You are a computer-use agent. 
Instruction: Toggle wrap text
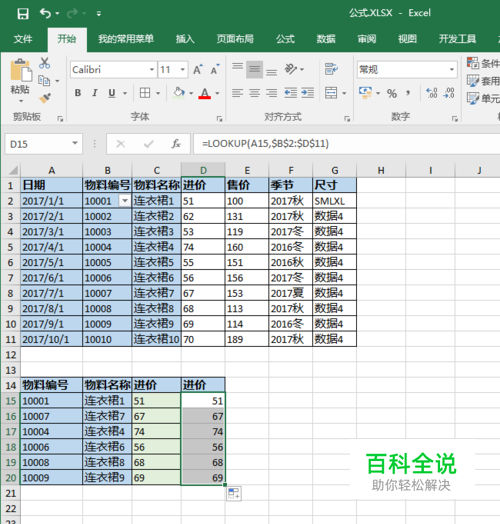[x=331, y=69]
